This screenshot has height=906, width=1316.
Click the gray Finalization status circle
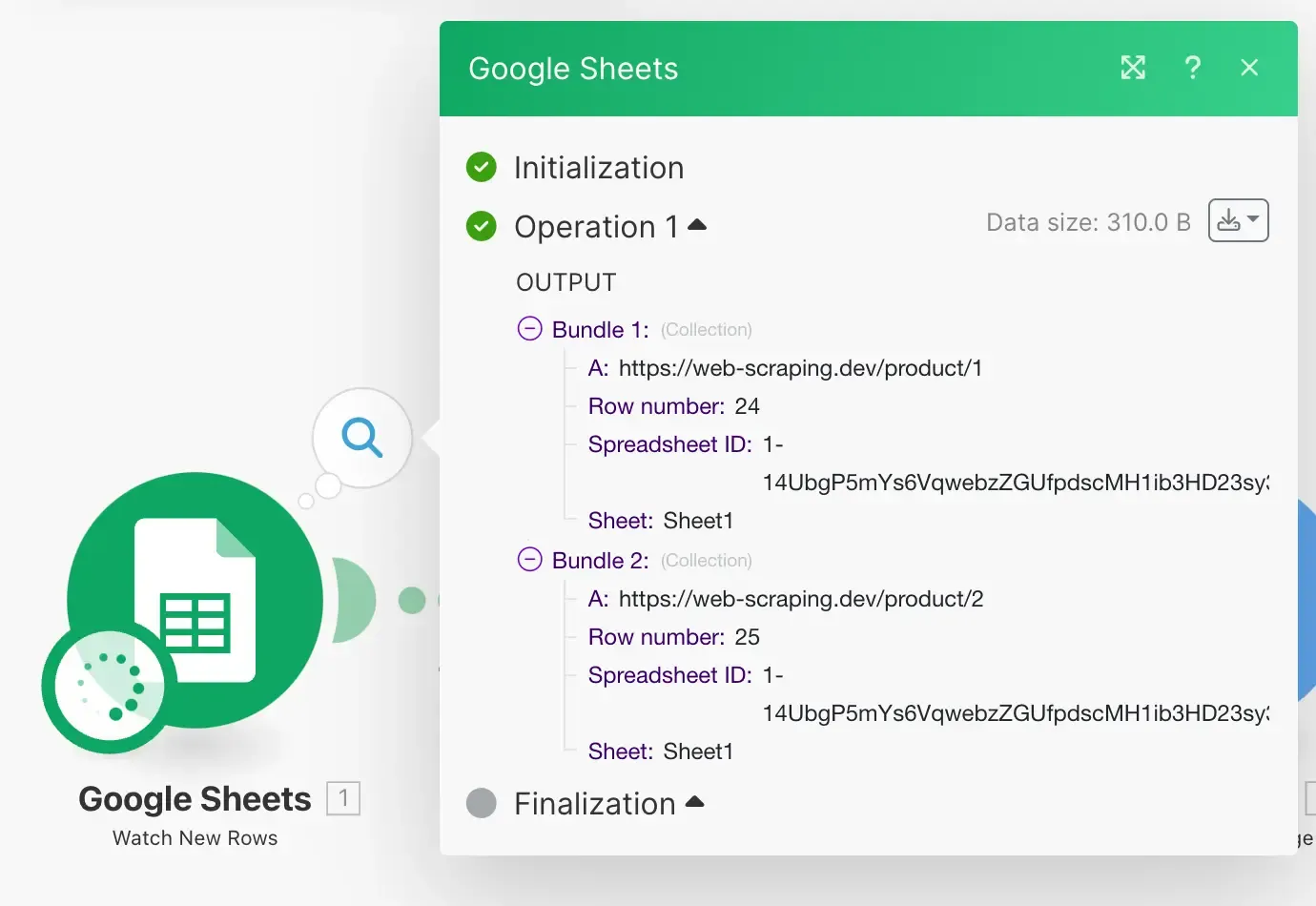tap(482, 803)
